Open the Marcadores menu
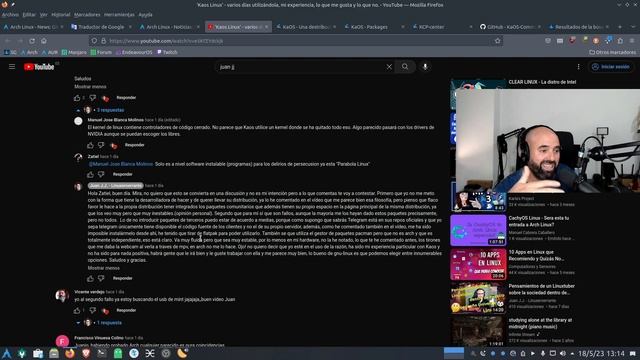Viewport: 640px width, 360px height. (x=87, y=15)
